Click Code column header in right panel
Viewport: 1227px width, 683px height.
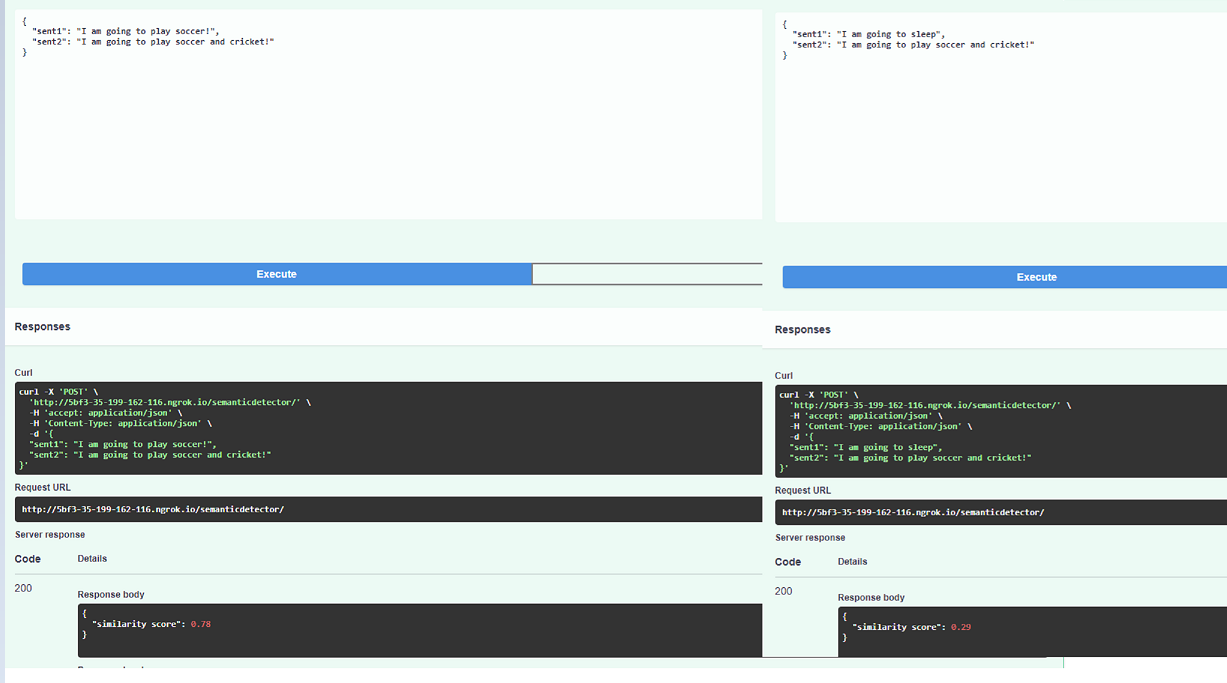(788, 562)
